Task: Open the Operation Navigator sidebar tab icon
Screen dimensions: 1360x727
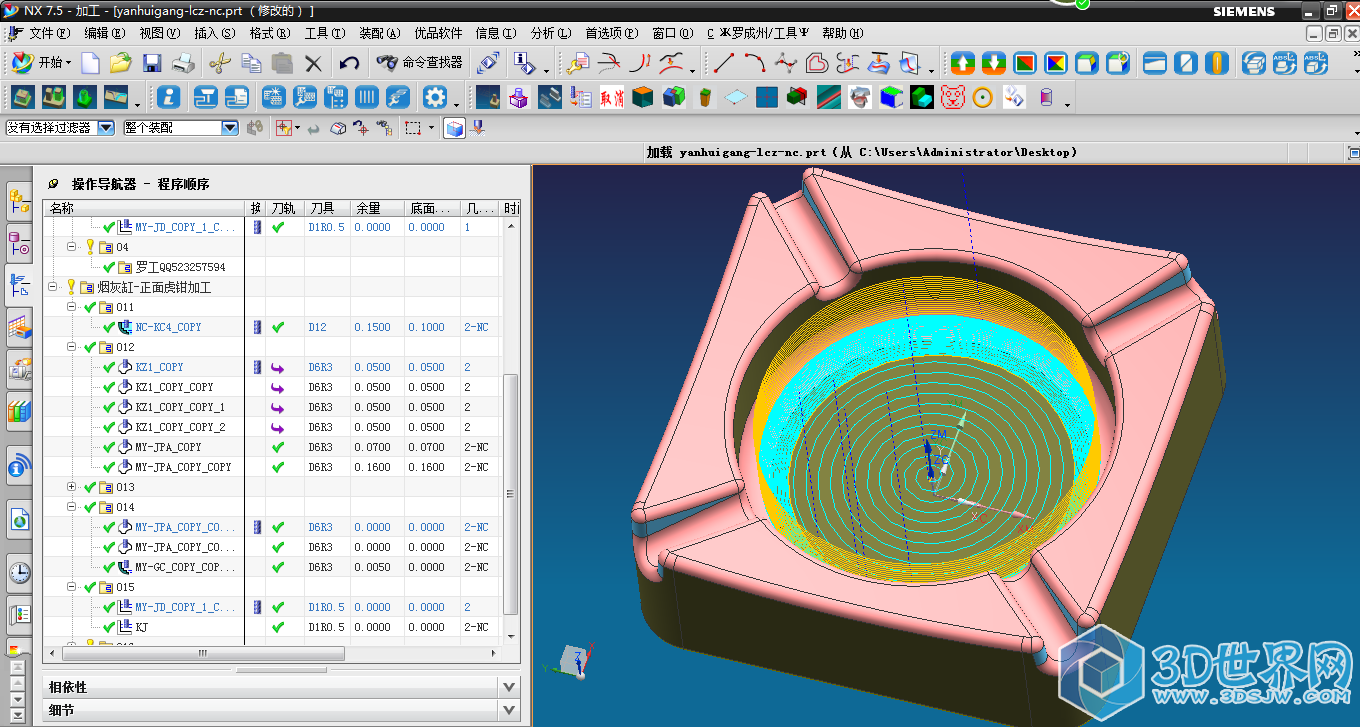Action: [19, 283]
